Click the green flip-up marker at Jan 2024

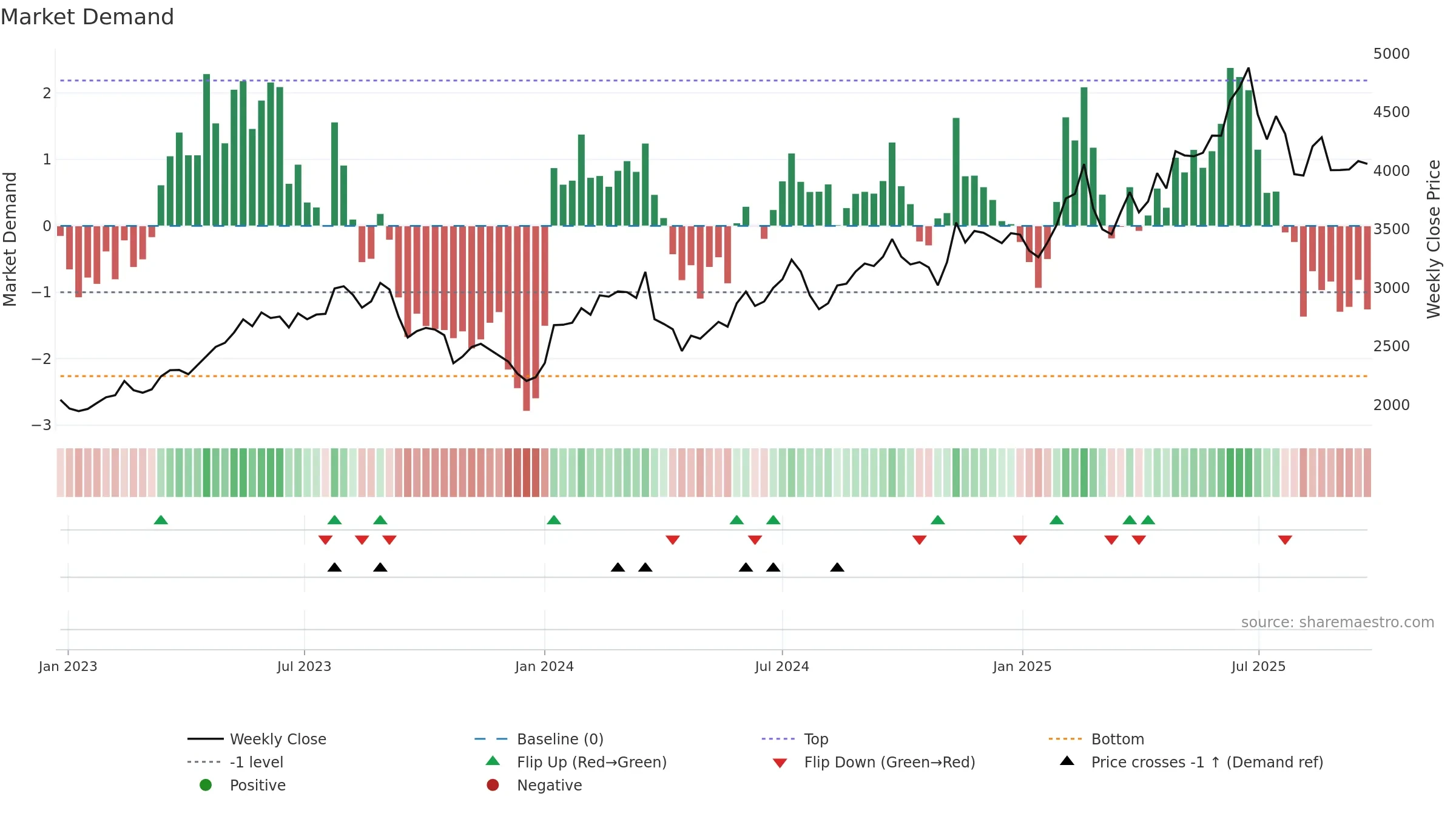554,520
